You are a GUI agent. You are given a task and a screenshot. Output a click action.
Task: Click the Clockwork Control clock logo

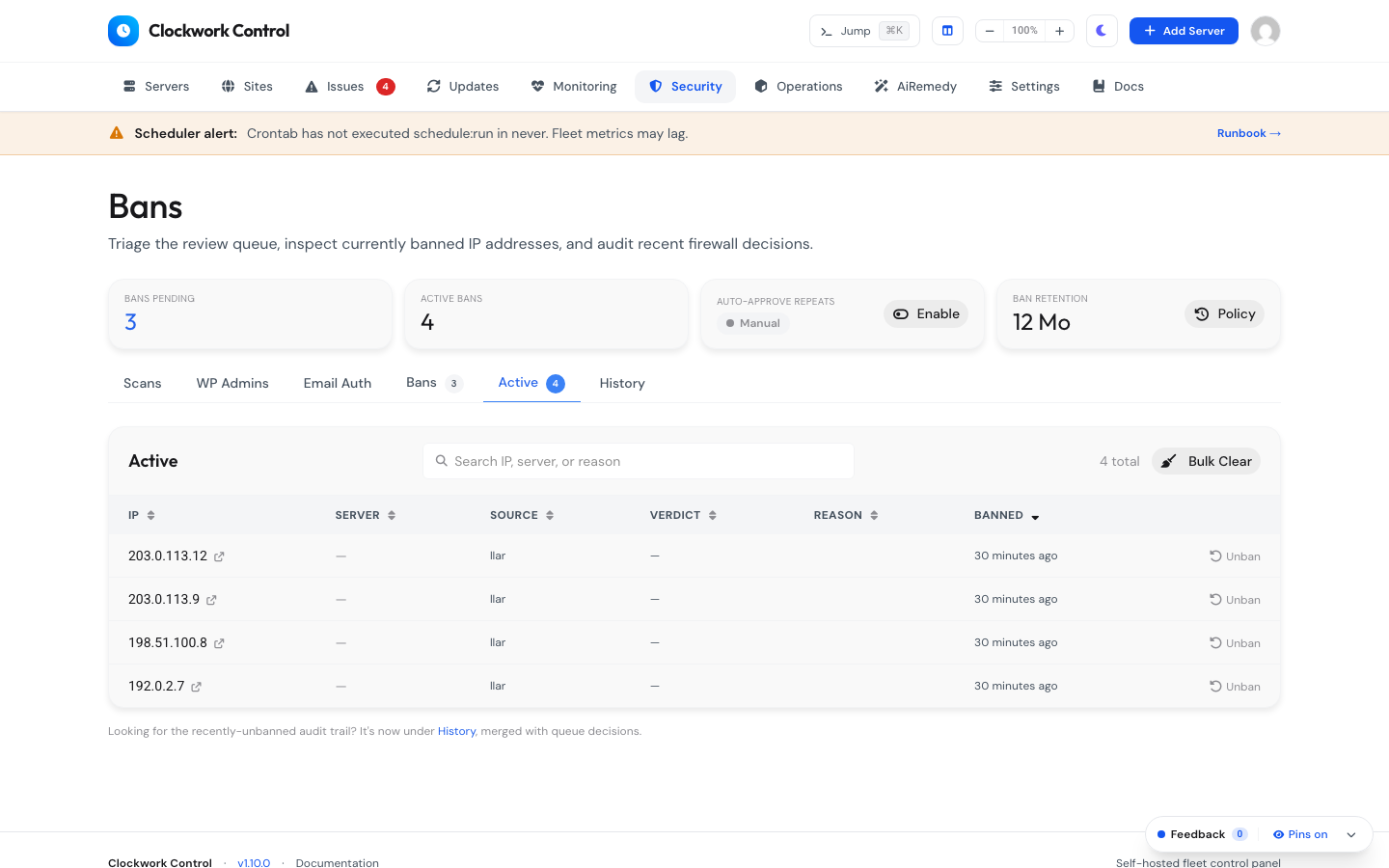[123, 31]
